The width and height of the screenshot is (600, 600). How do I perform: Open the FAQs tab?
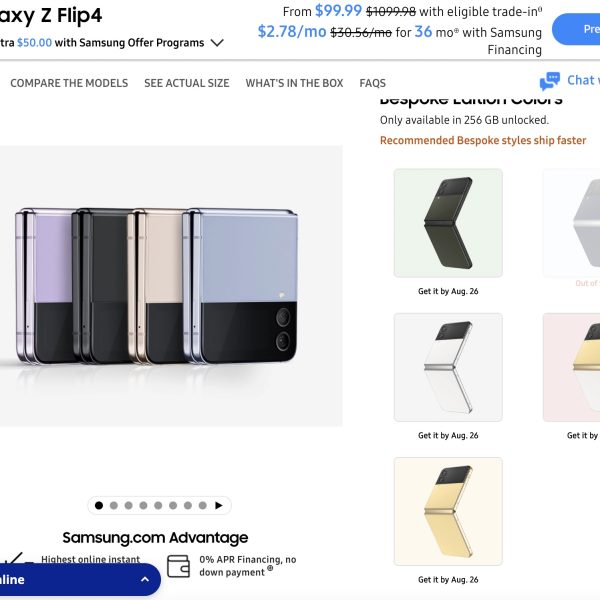[x=372, y=83]
